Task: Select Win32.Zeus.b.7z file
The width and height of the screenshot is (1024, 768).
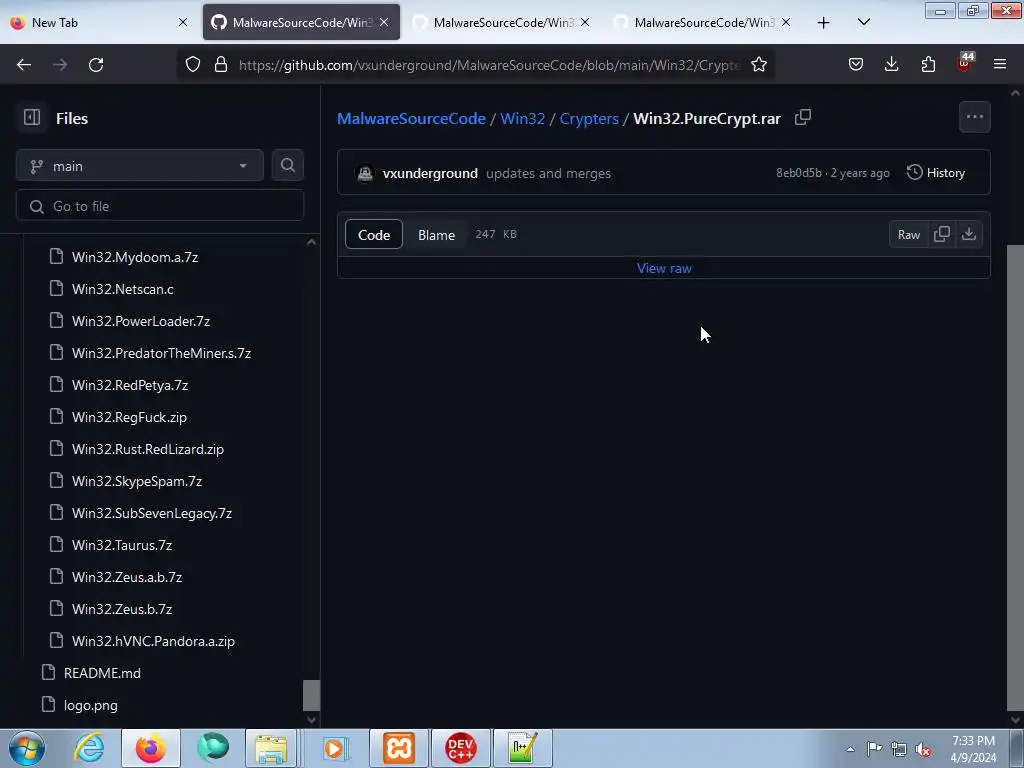Action: point(121,609)
